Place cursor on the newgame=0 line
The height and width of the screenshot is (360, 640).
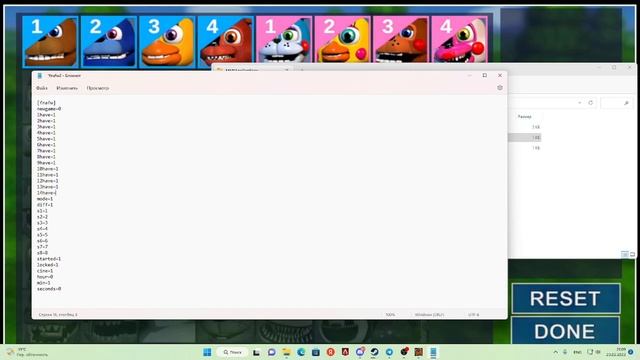[49, 109]
